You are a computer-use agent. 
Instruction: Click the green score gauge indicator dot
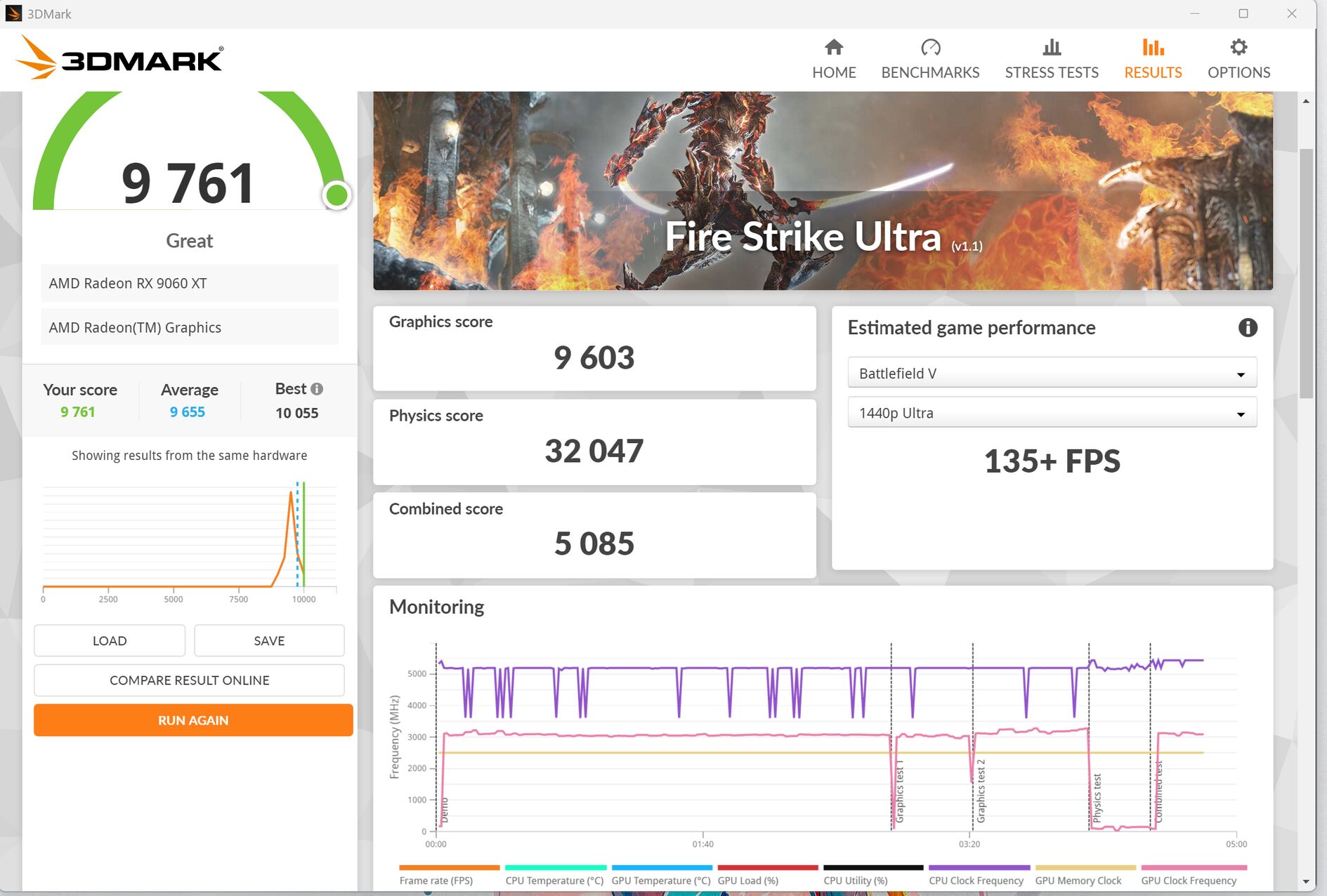337,195
